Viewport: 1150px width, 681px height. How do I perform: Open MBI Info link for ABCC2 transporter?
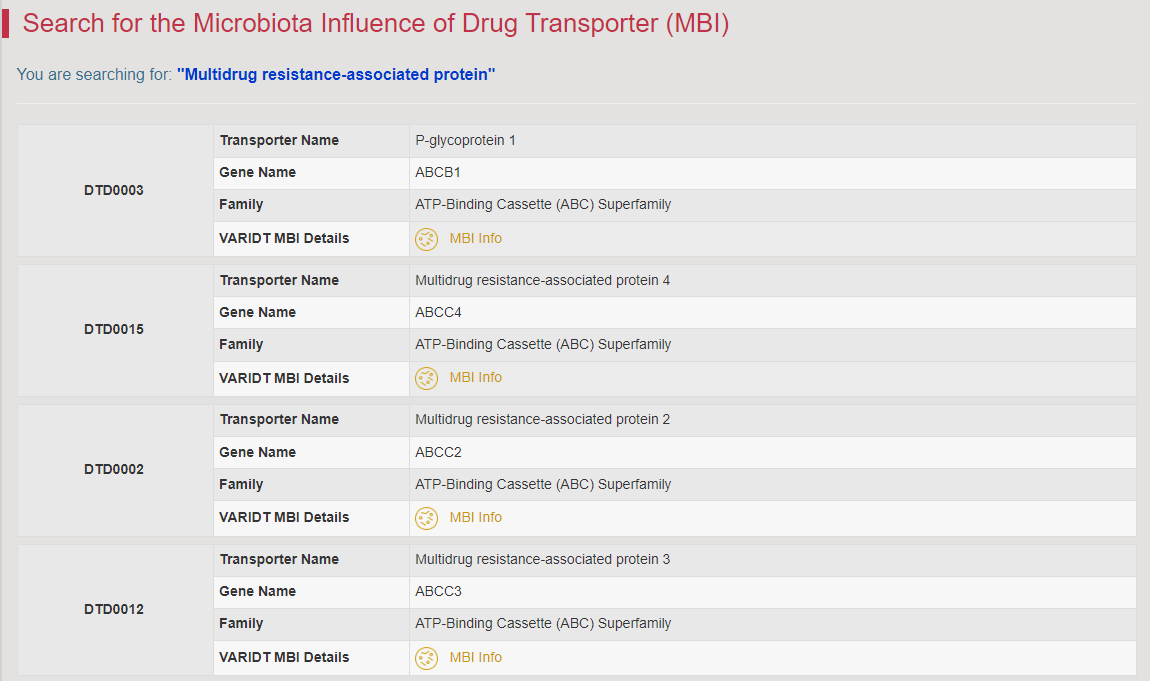point(475,518)
